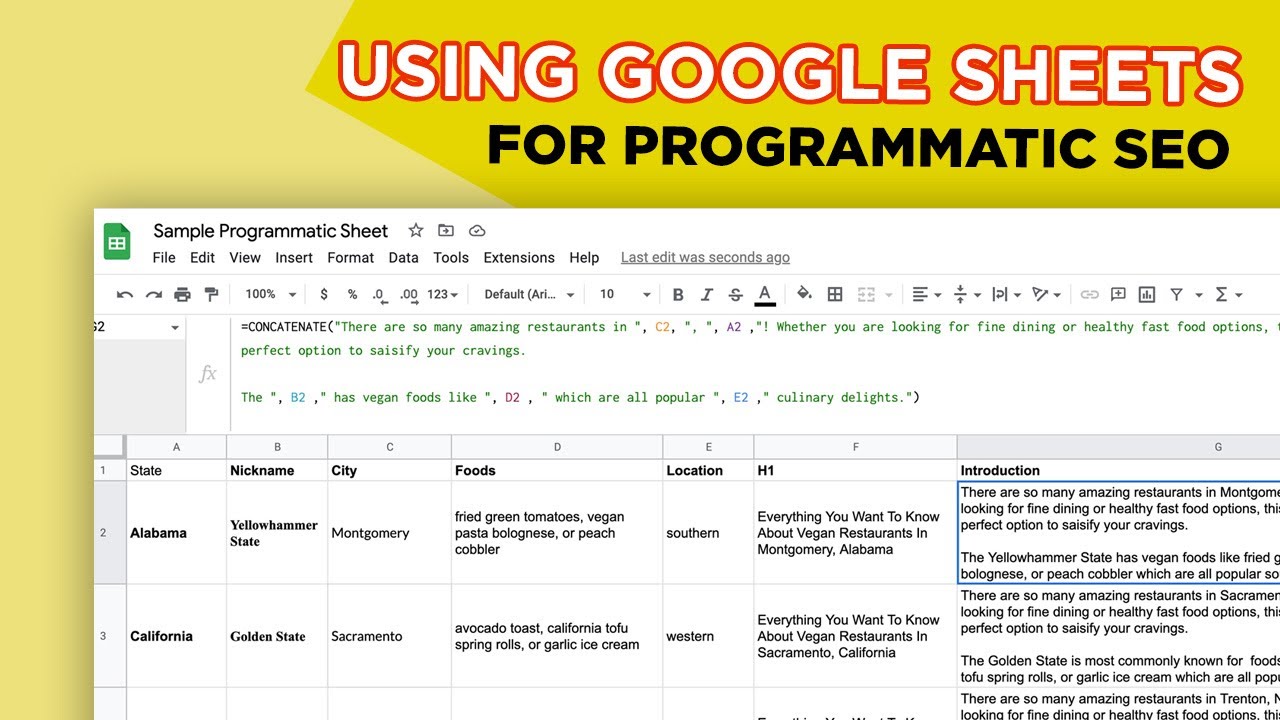Viewport: 1280px width, 720px height.
Task: Undo the last action
Action: click(125, 294)
